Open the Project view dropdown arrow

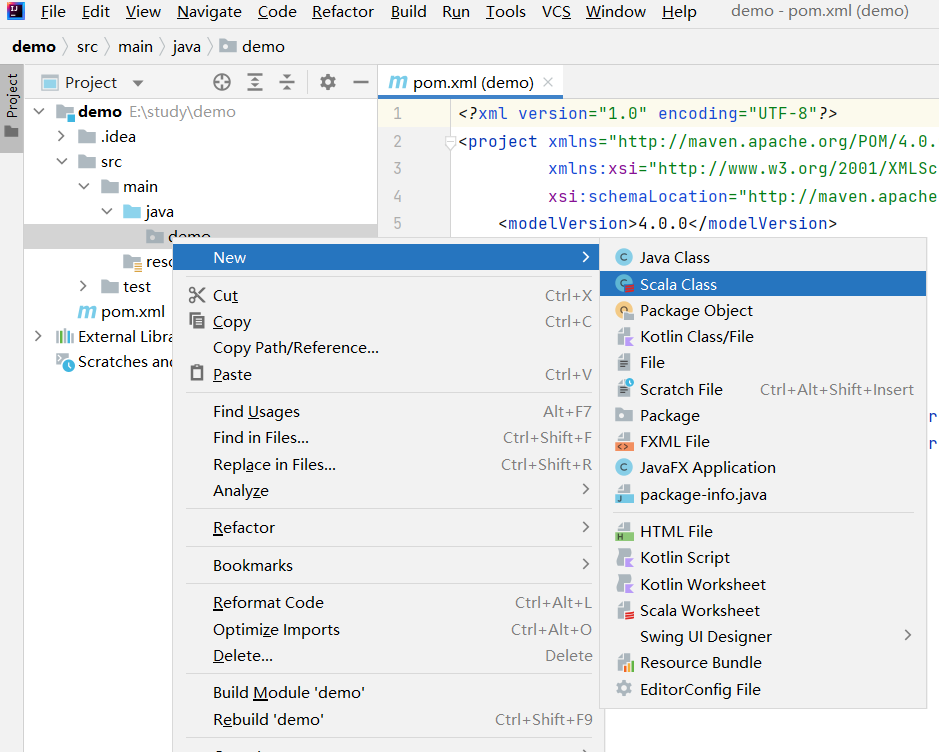click(x=138, y=83)
